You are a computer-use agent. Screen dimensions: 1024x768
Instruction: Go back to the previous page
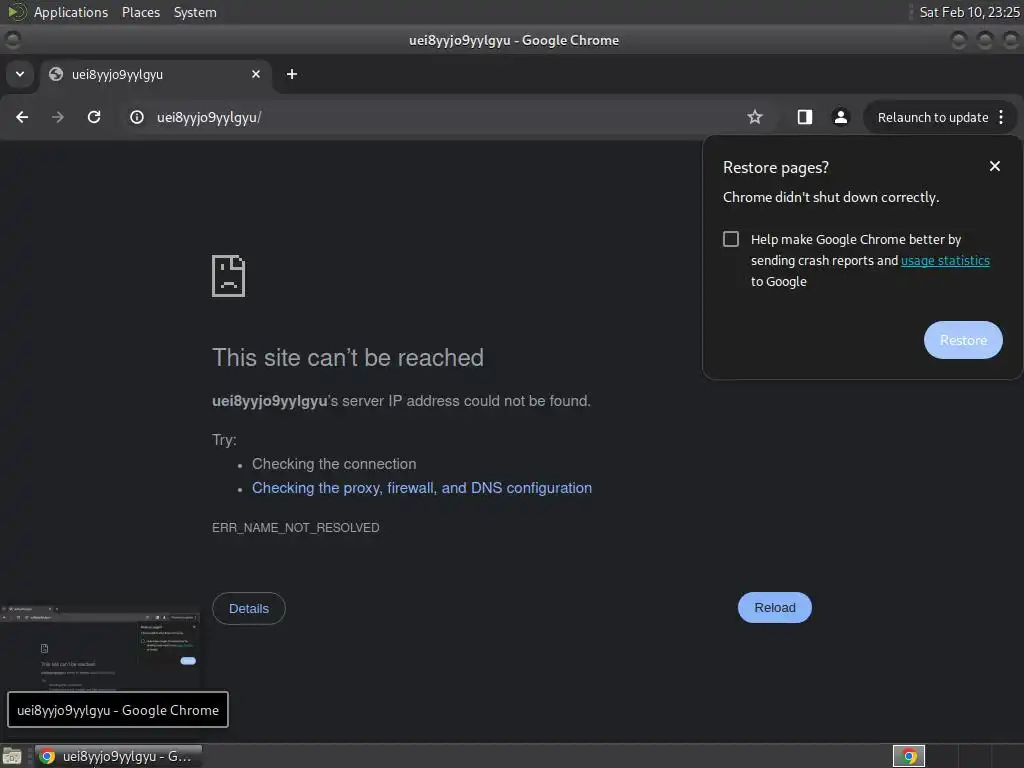point(22,117)
